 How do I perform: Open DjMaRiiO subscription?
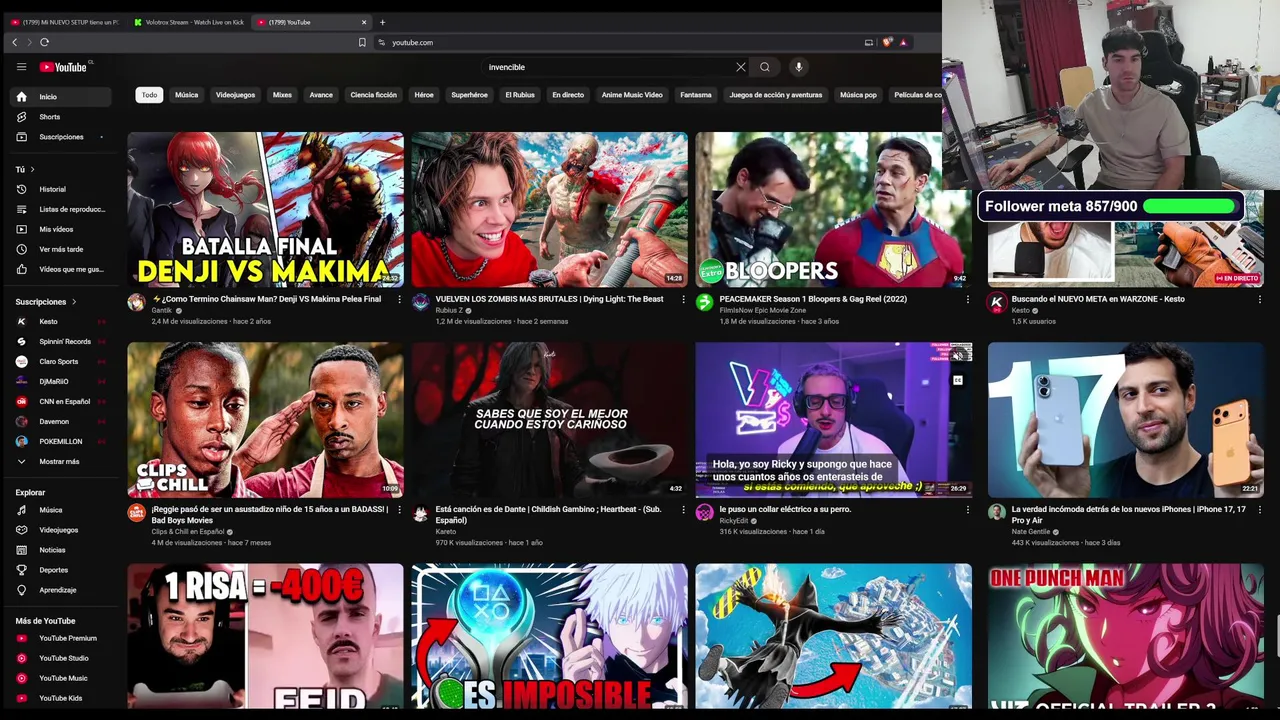60,381
